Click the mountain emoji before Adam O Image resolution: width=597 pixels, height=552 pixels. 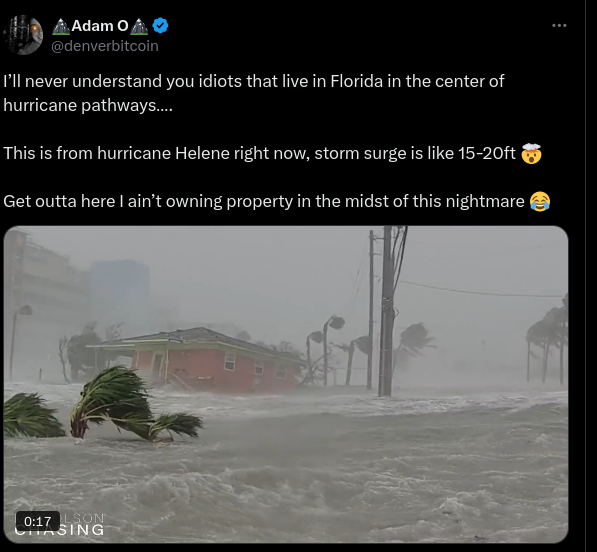coord(61,26)
